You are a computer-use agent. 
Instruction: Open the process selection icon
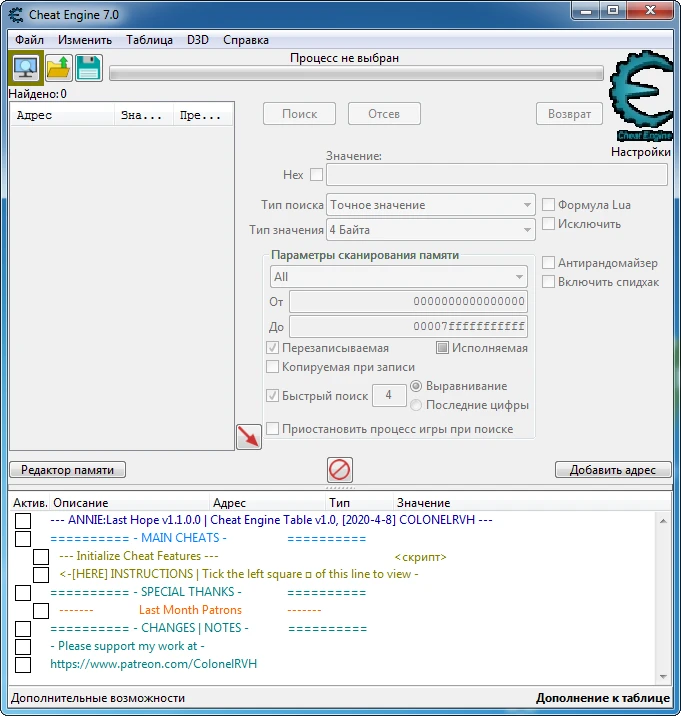[x=26, y=68]
